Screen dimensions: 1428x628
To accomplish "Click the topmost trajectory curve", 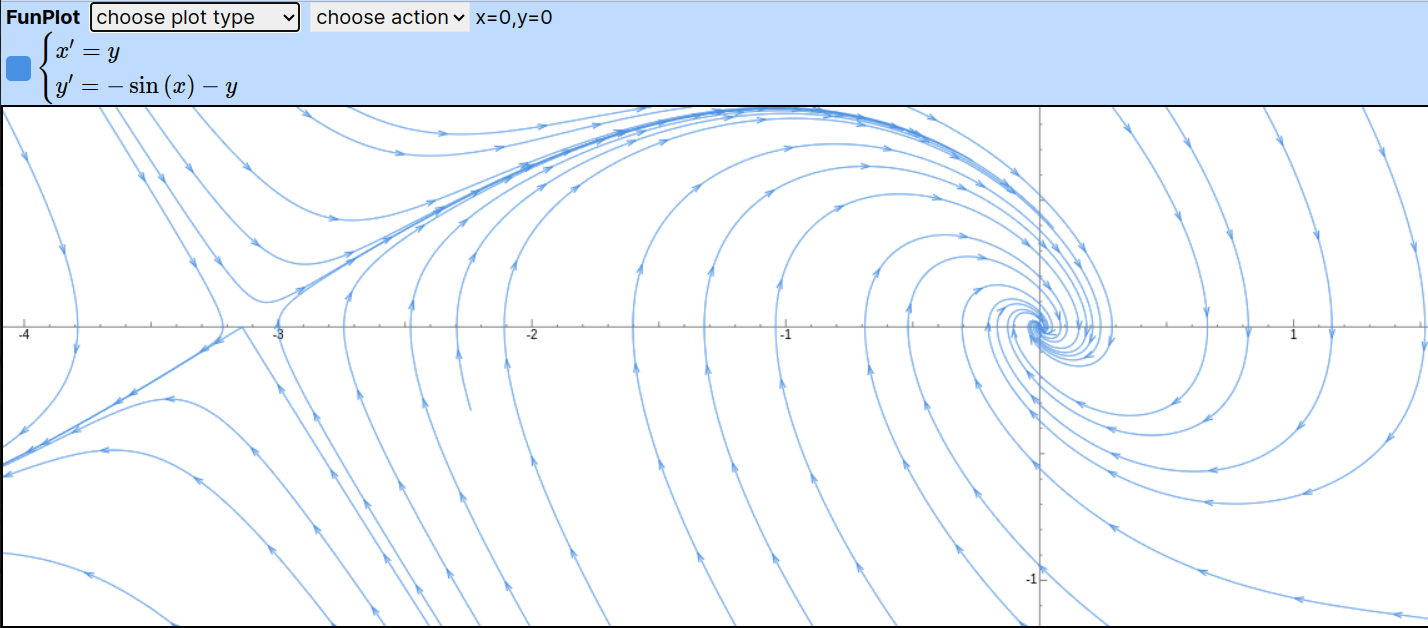I will click(760, 113).
